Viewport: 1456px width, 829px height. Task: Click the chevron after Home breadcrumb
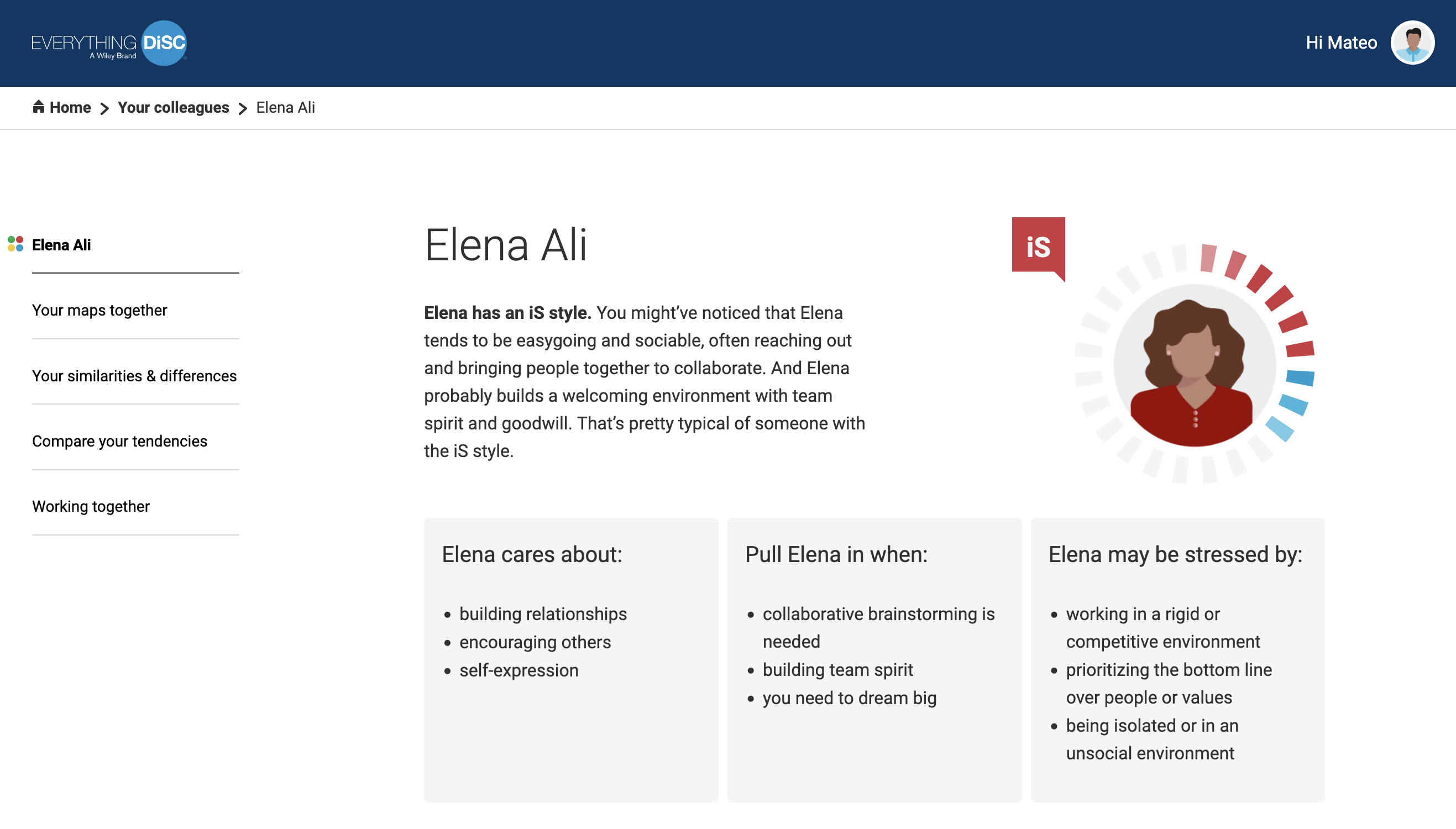[104, 108]
